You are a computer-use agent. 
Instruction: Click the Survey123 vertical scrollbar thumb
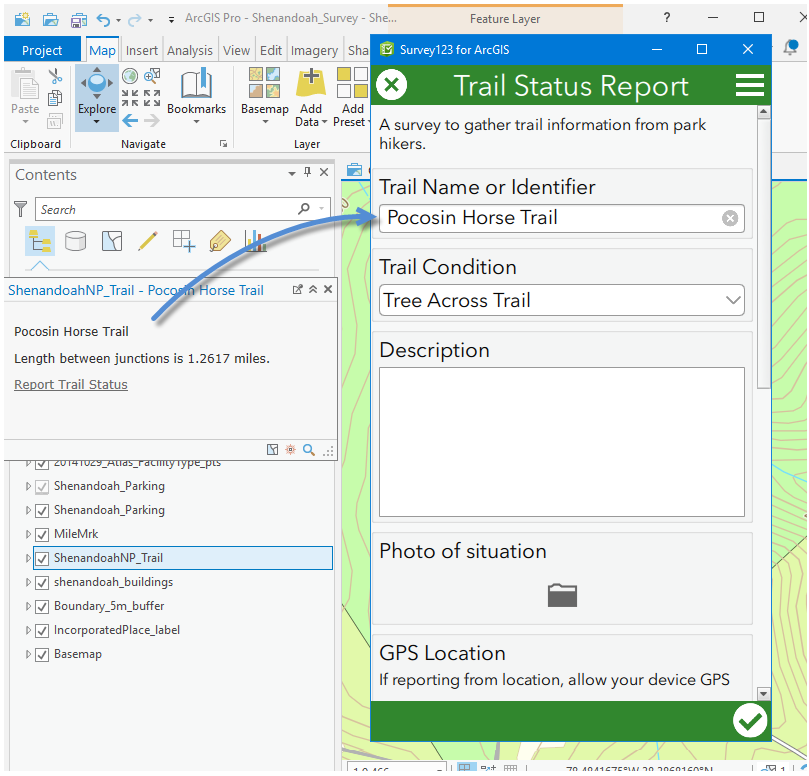tap(764, 254)
